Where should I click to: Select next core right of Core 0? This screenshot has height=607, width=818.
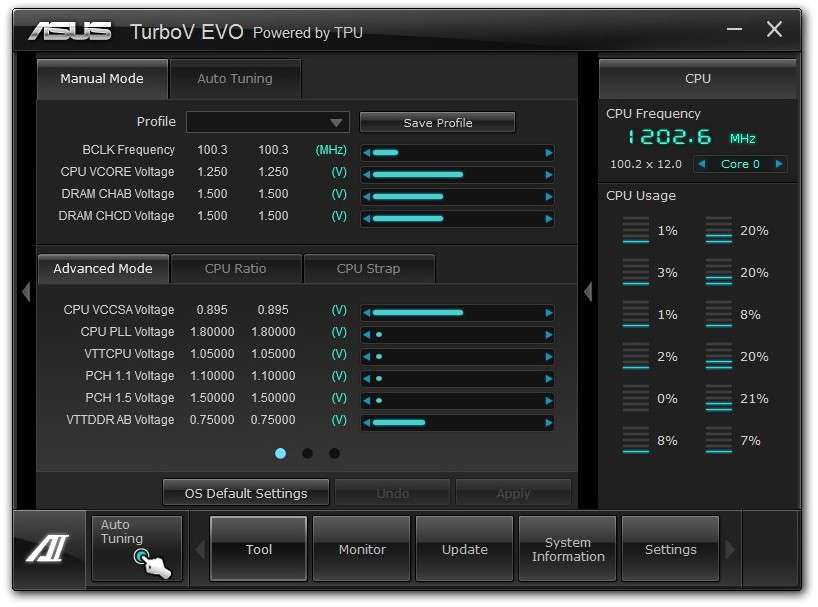click(x=779, y=164)
